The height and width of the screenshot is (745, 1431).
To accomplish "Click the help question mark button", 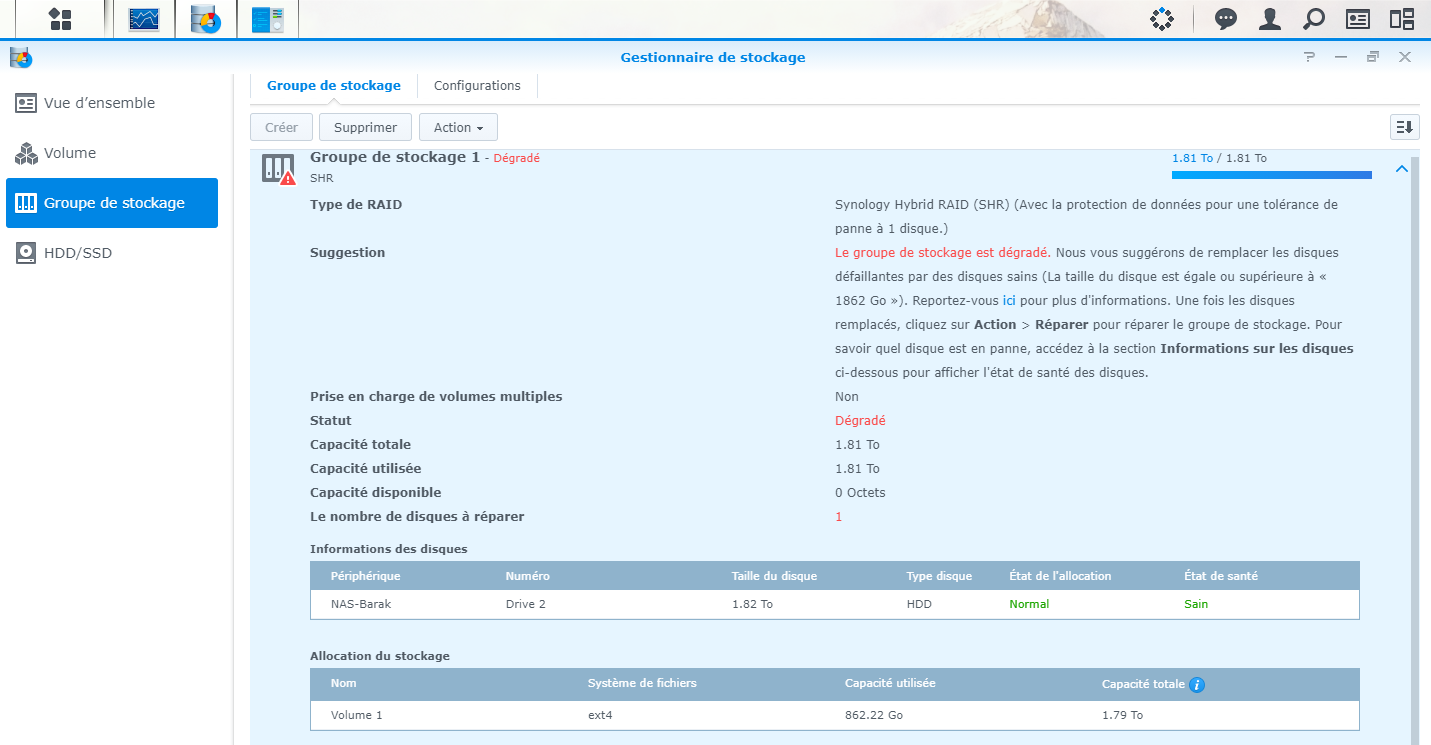I will coord(1309,57).
